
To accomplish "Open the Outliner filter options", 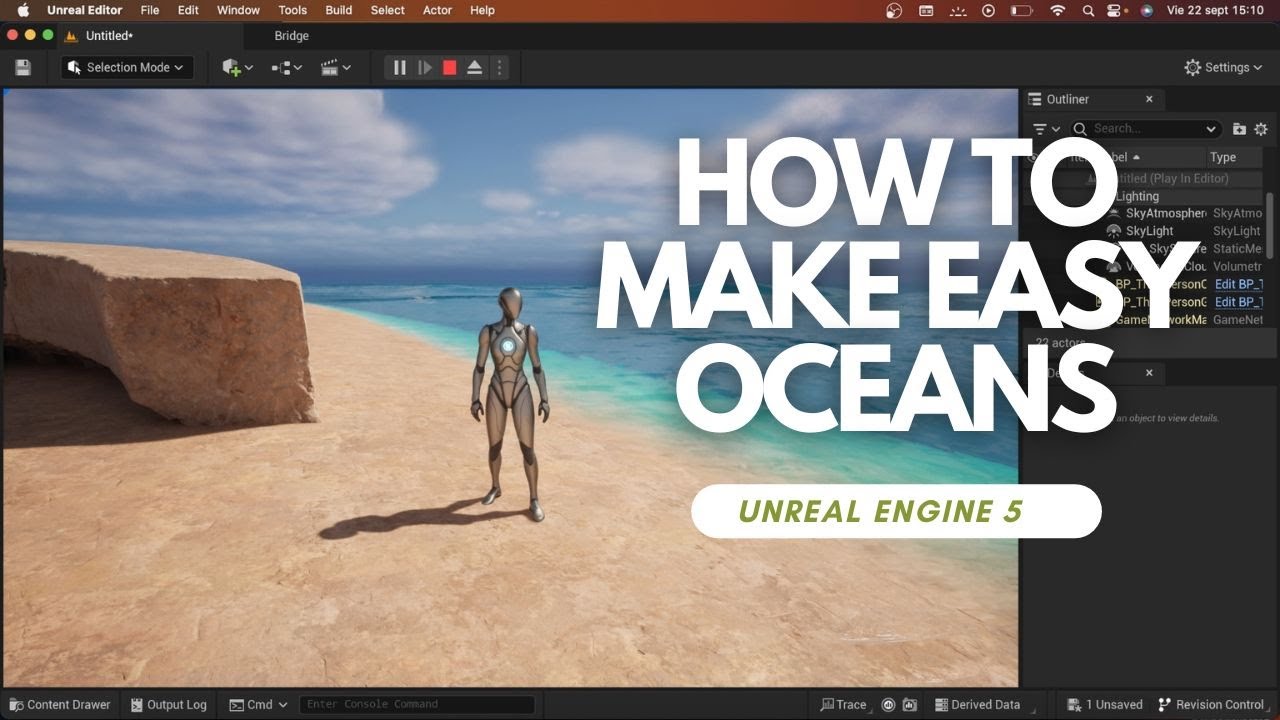I will click(1046, 129).
